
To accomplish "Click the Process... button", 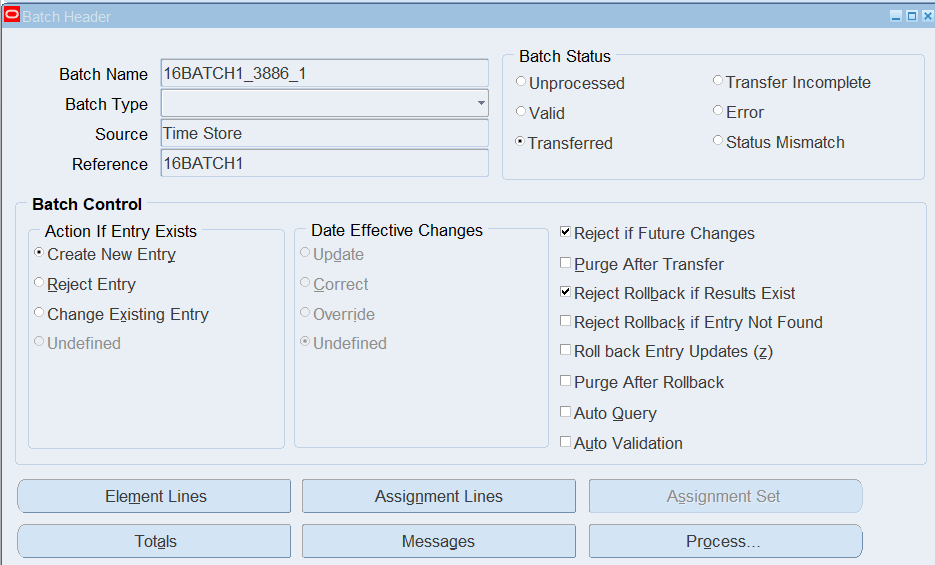I will pos(724,541).
